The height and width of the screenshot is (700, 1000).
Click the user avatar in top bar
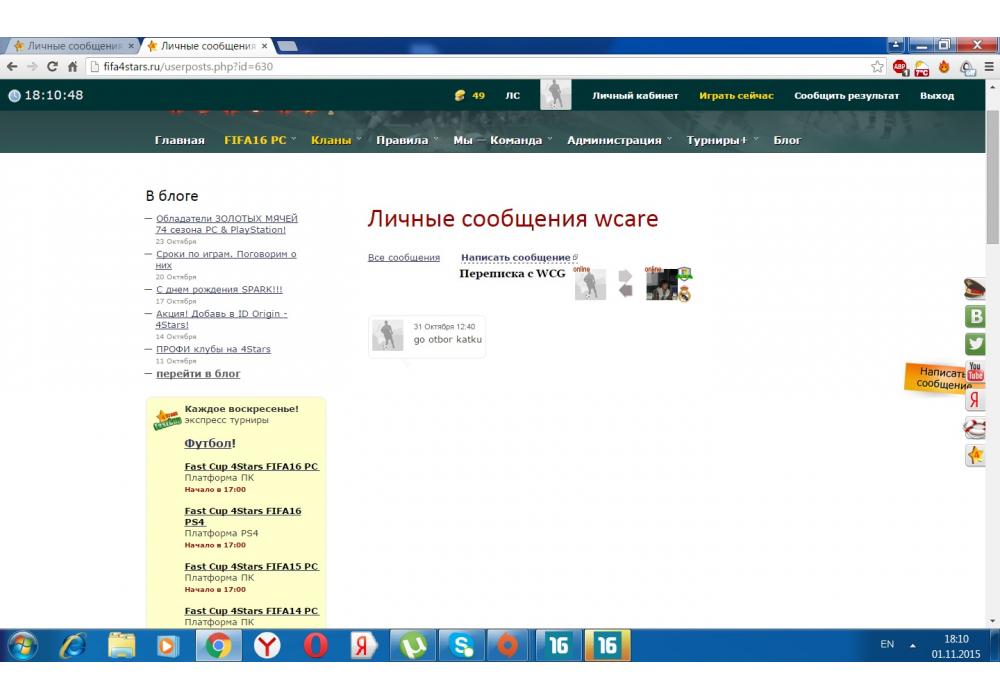[x=556, y=95]
